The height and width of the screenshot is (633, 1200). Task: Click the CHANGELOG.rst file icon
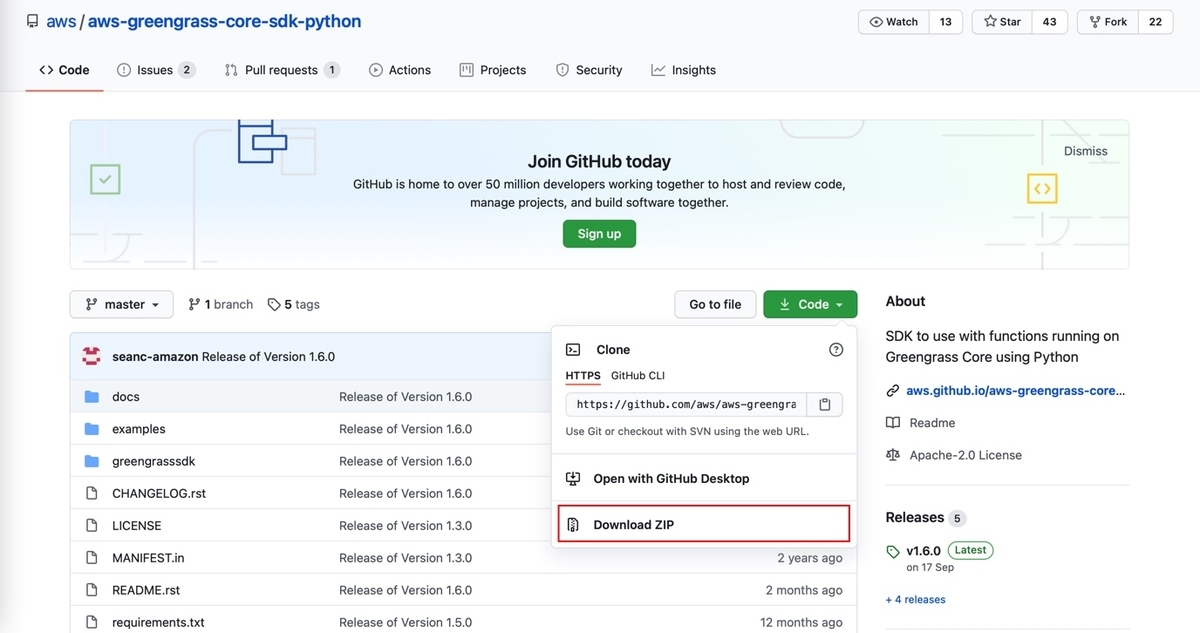(92, 493)
